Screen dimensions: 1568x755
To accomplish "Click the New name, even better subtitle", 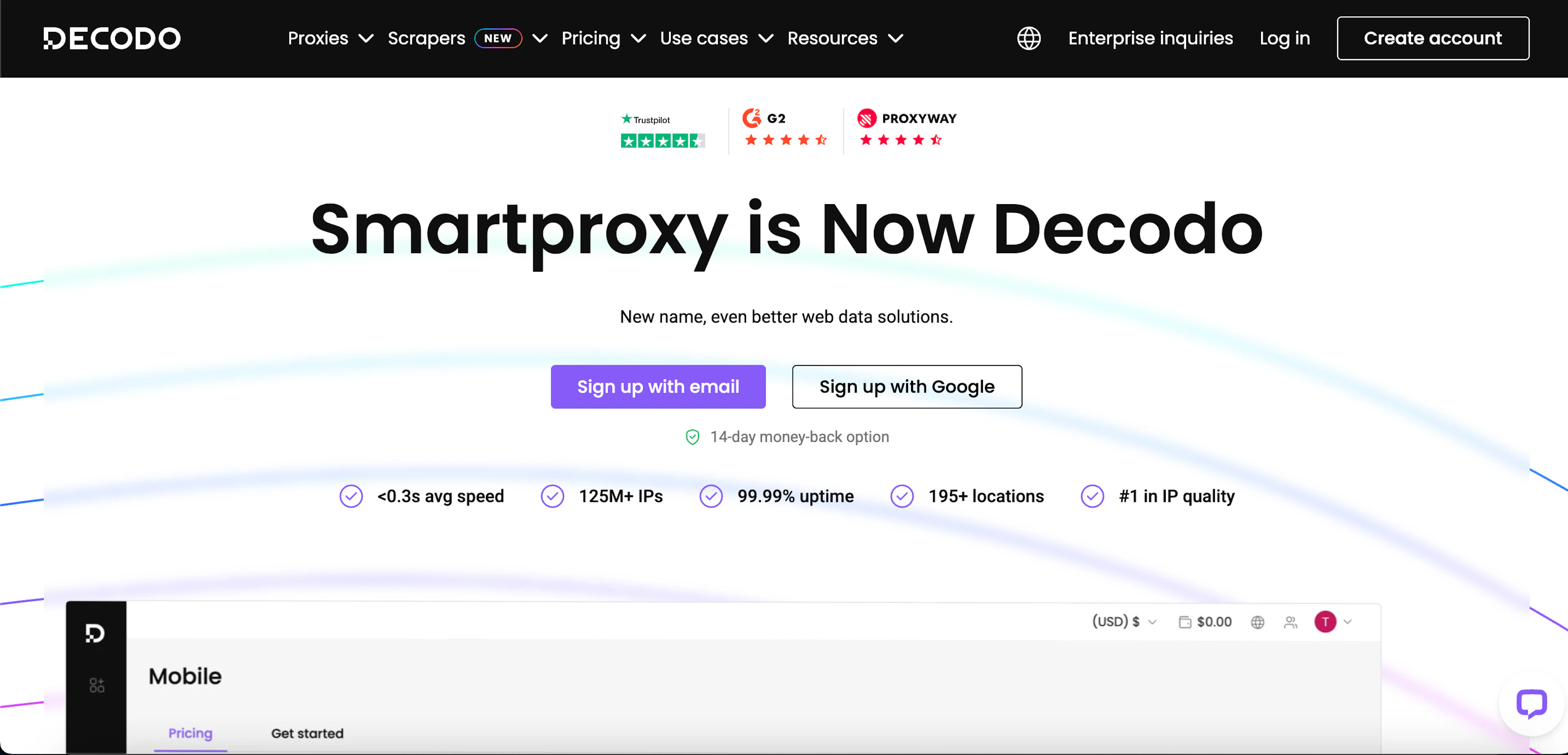I will [x=786, y=316].
